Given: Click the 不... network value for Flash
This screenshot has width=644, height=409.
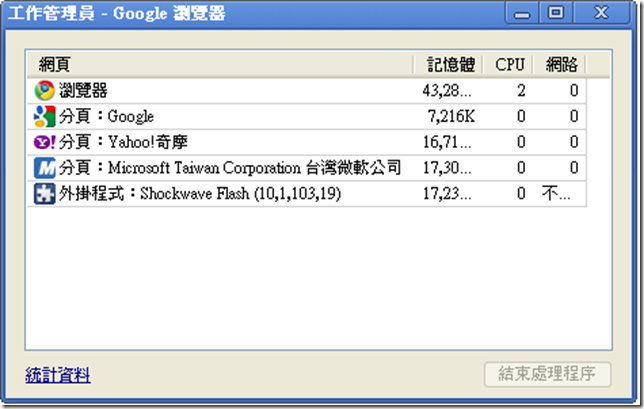Looking at the screenshot, I should click(556, 193).
